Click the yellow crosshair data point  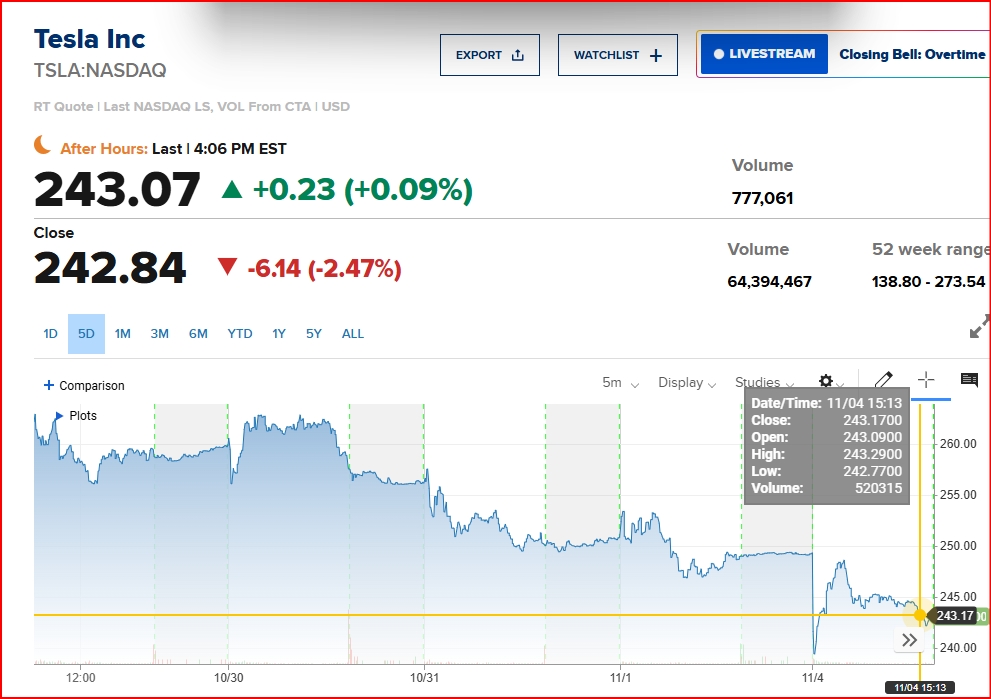click(x=920, y=615)
